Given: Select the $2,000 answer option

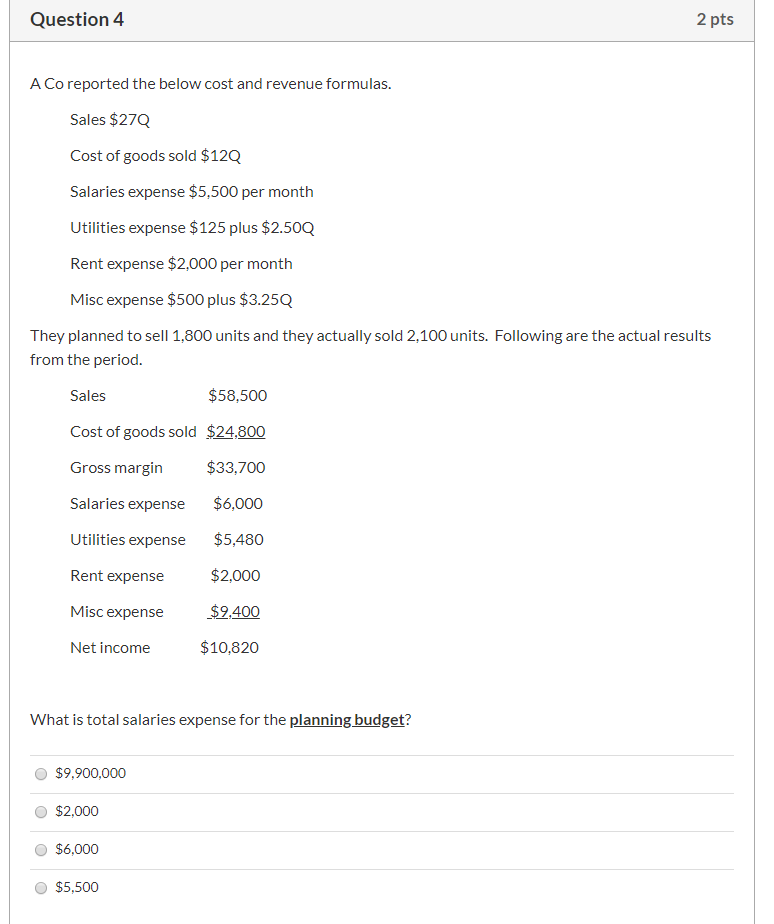Looking at the screenshot, I should pyautogui.click(x=41, y=811).
